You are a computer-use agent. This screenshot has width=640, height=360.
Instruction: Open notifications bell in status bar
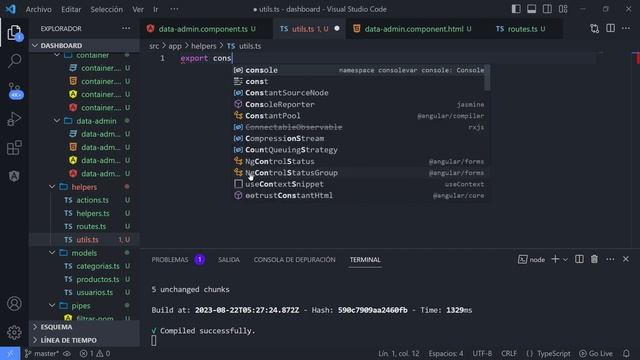tap(626, 353)
